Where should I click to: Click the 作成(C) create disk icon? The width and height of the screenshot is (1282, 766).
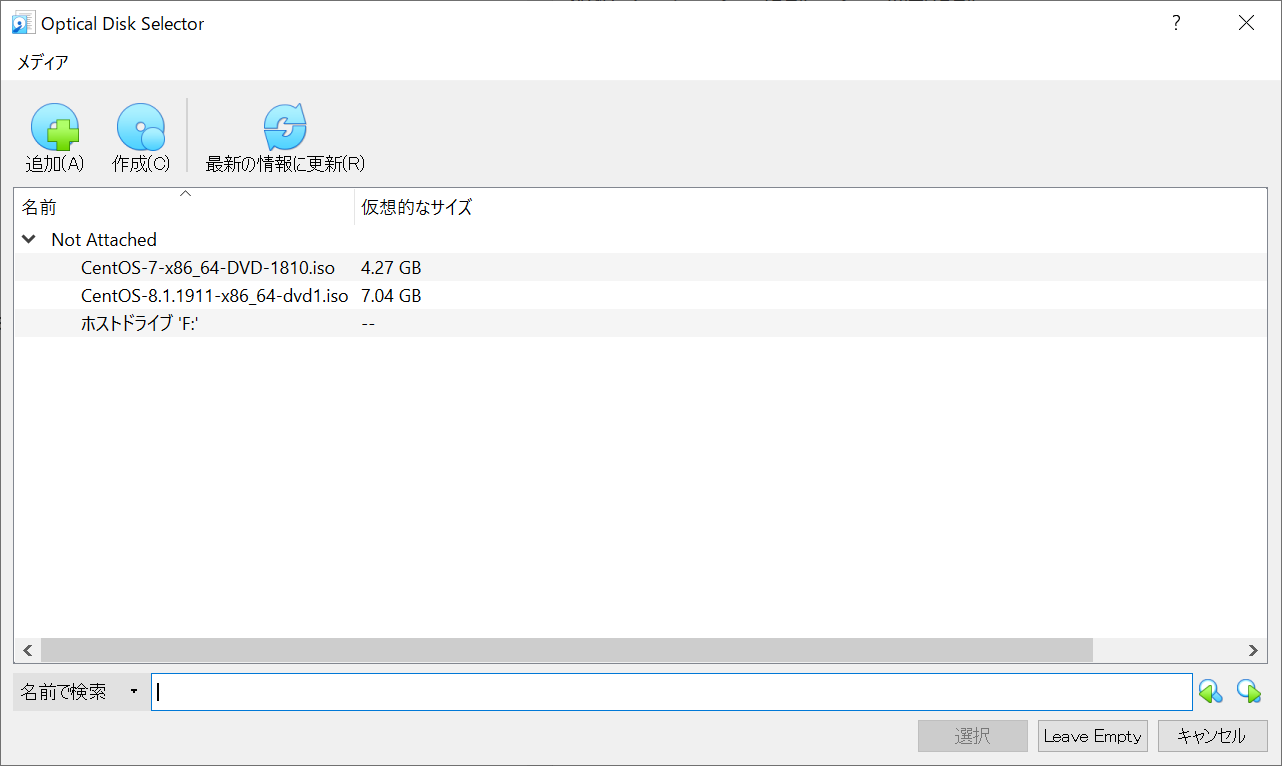pyautogui.click(x=141, y=127)
